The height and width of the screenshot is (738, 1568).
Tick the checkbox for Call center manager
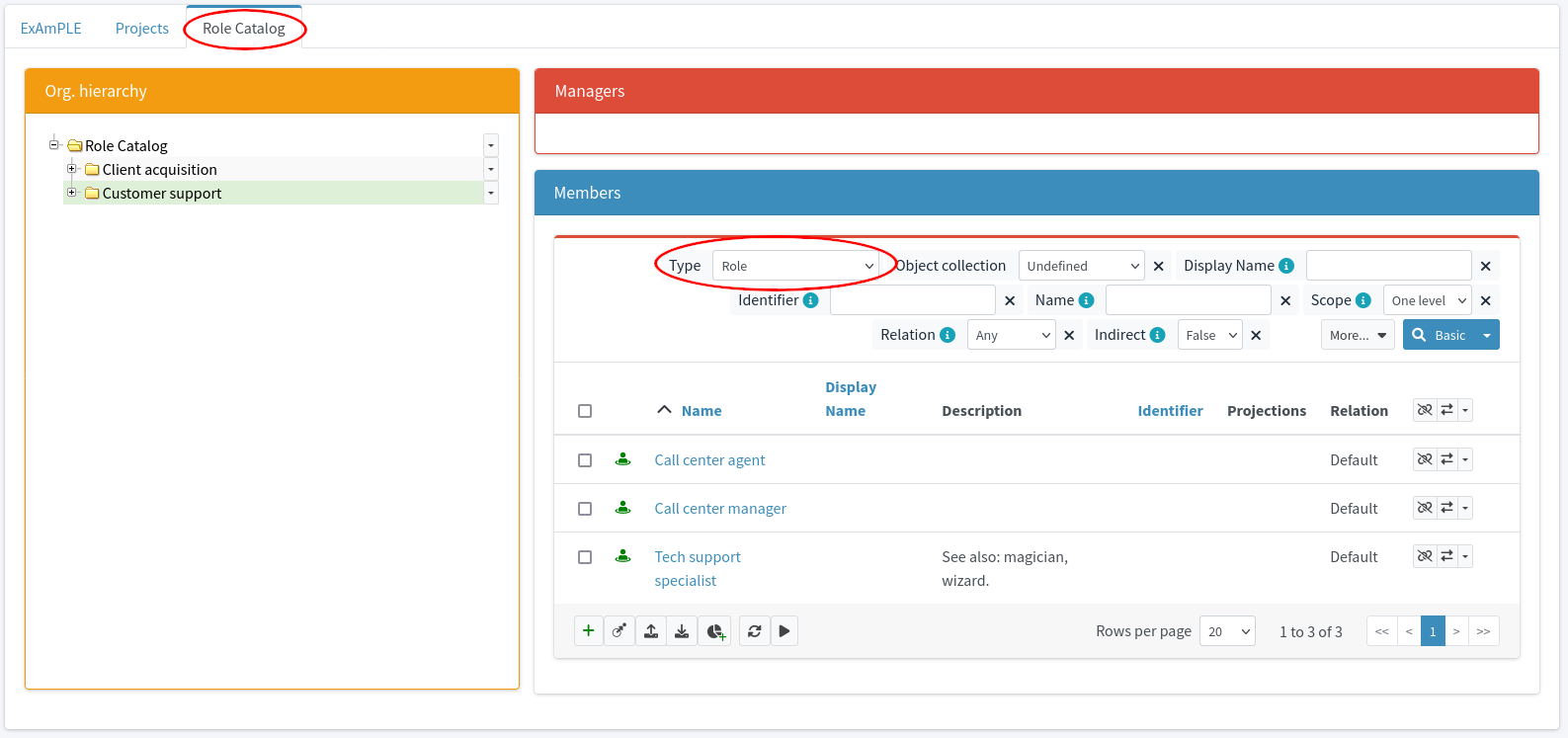click(x=585, y=509)
